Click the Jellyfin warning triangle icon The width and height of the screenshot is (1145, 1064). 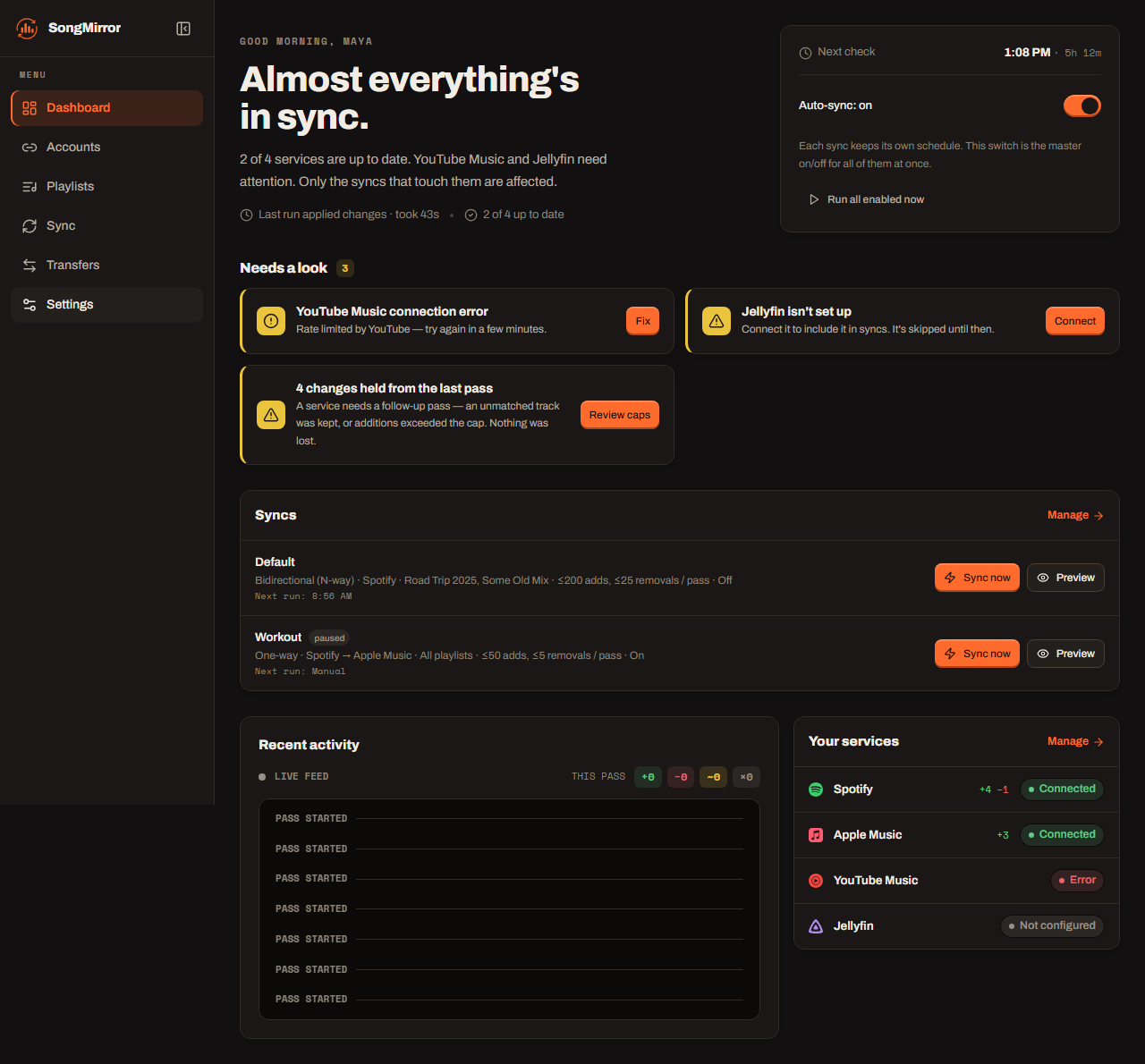(717, 321)
